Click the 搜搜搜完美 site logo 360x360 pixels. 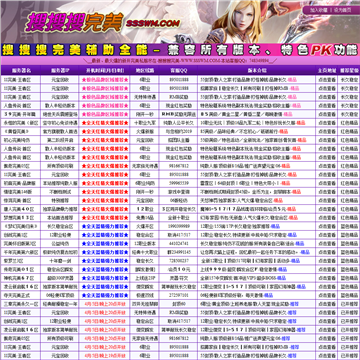[74, 23]
